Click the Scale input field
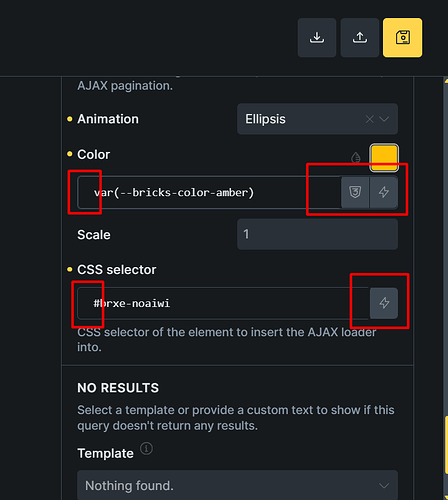Viewport: 448px width, 500px height. tap(317, 234)
